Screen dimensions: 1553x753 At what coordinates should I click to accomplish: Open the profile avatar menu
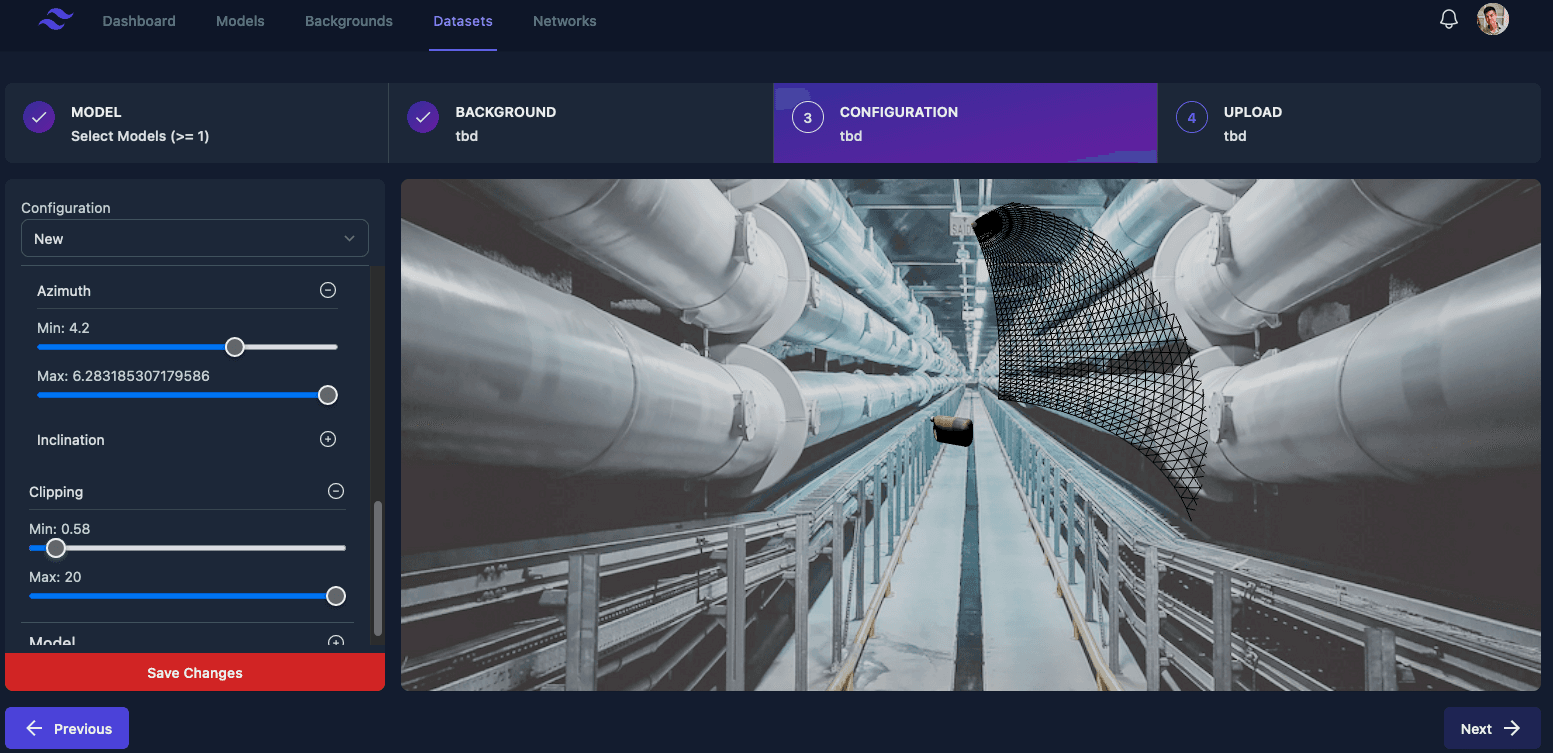click(1492, 18)
